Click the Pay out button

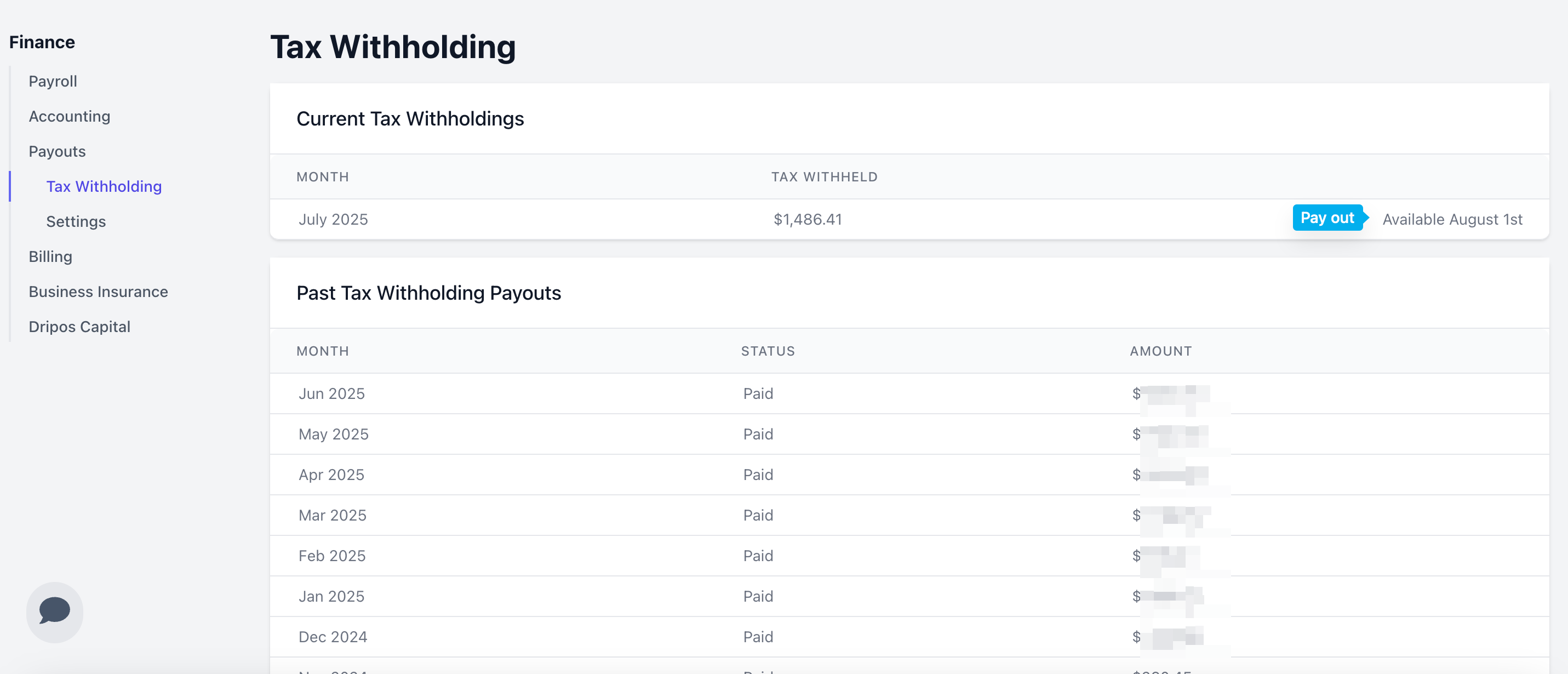click(x=1328, y=218)
